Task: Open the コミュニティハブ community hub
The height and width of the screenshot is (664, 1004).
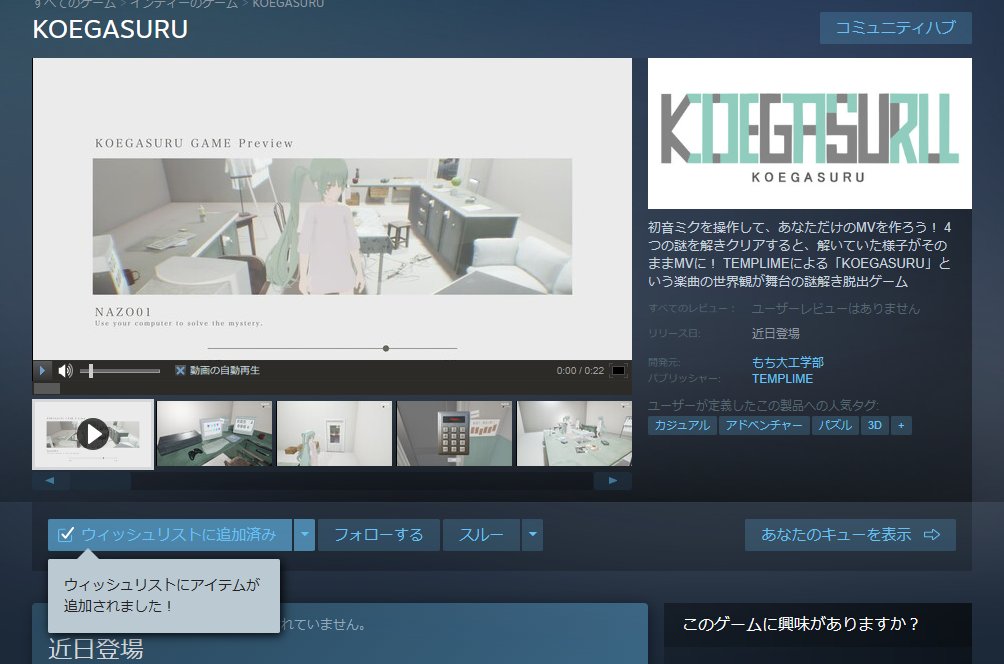Action: [895, 28]
